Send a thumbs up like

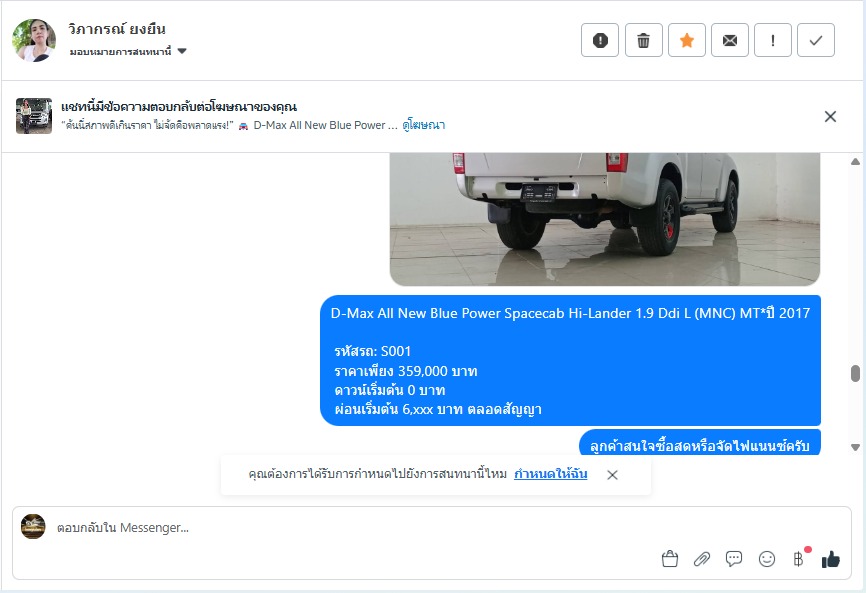[x=831, y=559]
